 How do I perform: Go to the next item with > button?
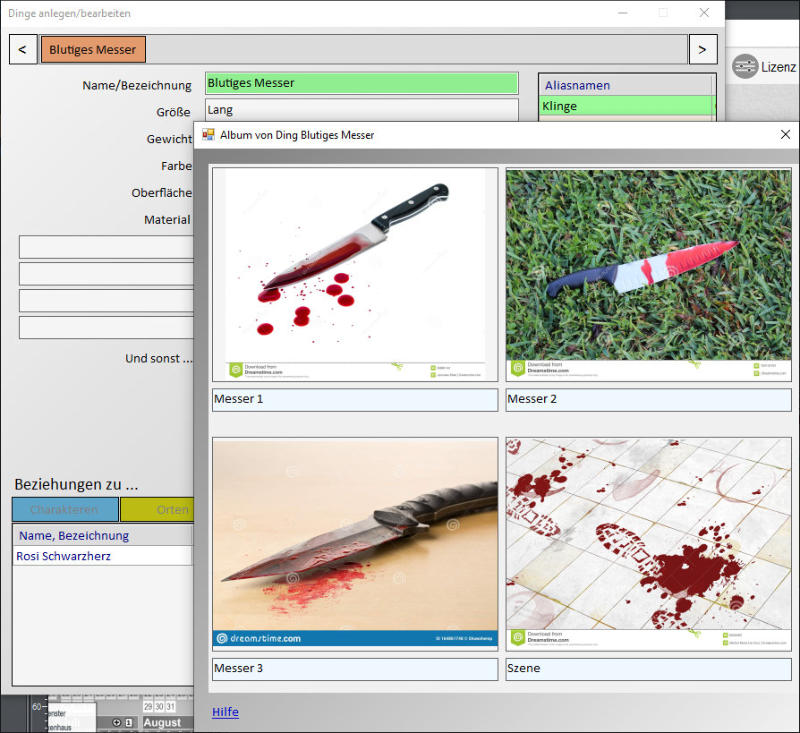point(702,49)
